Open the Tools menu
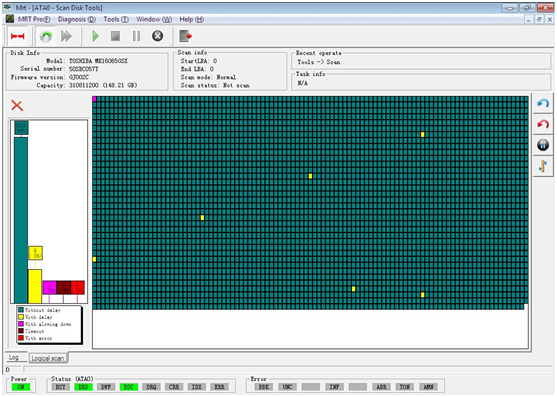 coord(116,19)
